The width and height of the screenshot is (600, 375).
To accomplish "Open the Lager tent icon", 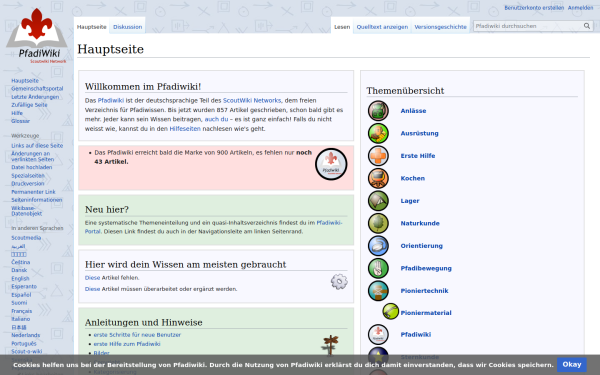I will 378,201.
